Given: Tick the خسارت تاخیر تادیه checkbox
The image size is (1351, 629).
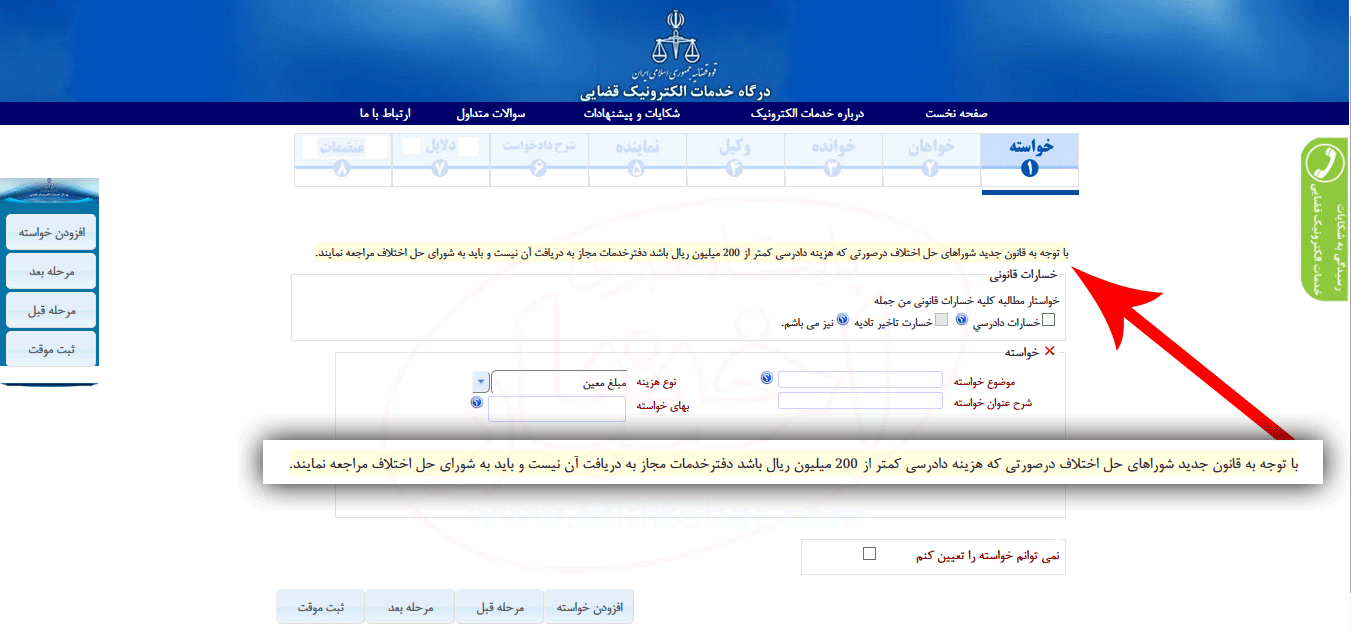Looking at the screenshot, I should [941, 321].
